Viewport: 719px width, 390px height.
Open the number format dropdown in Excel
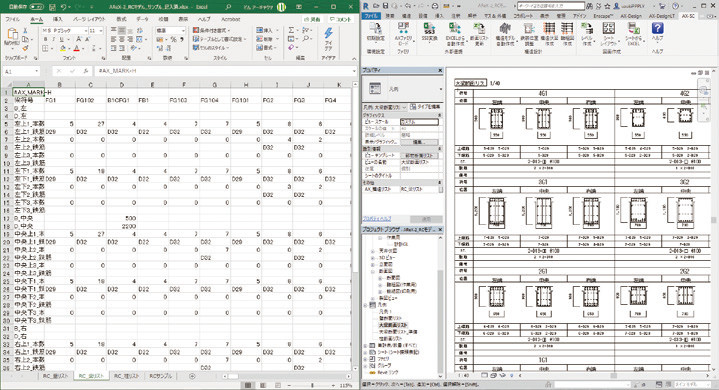point(183,30)
